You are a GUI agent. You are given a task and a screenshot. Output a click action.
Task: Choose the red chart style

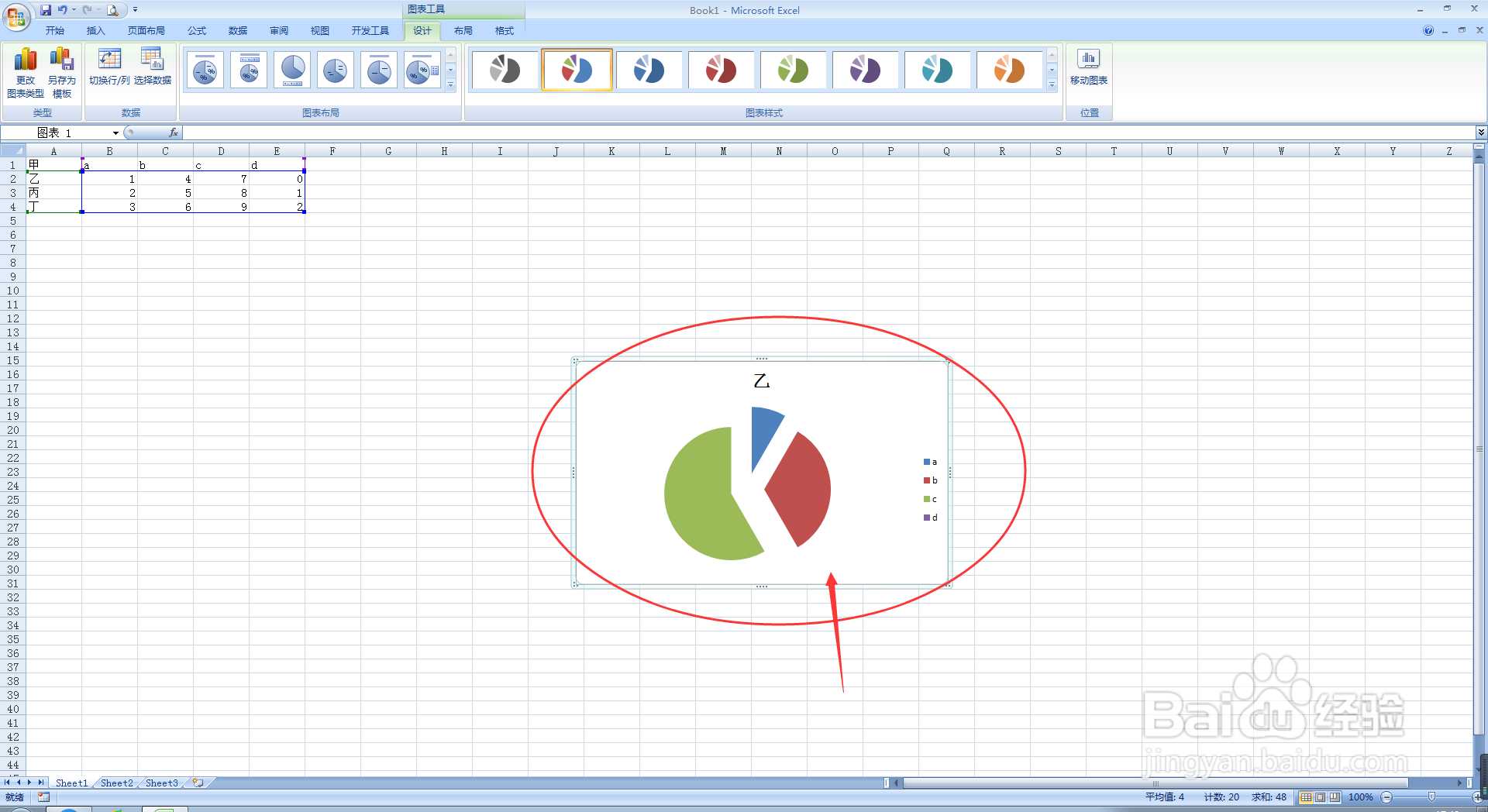(x=722, y=70)
